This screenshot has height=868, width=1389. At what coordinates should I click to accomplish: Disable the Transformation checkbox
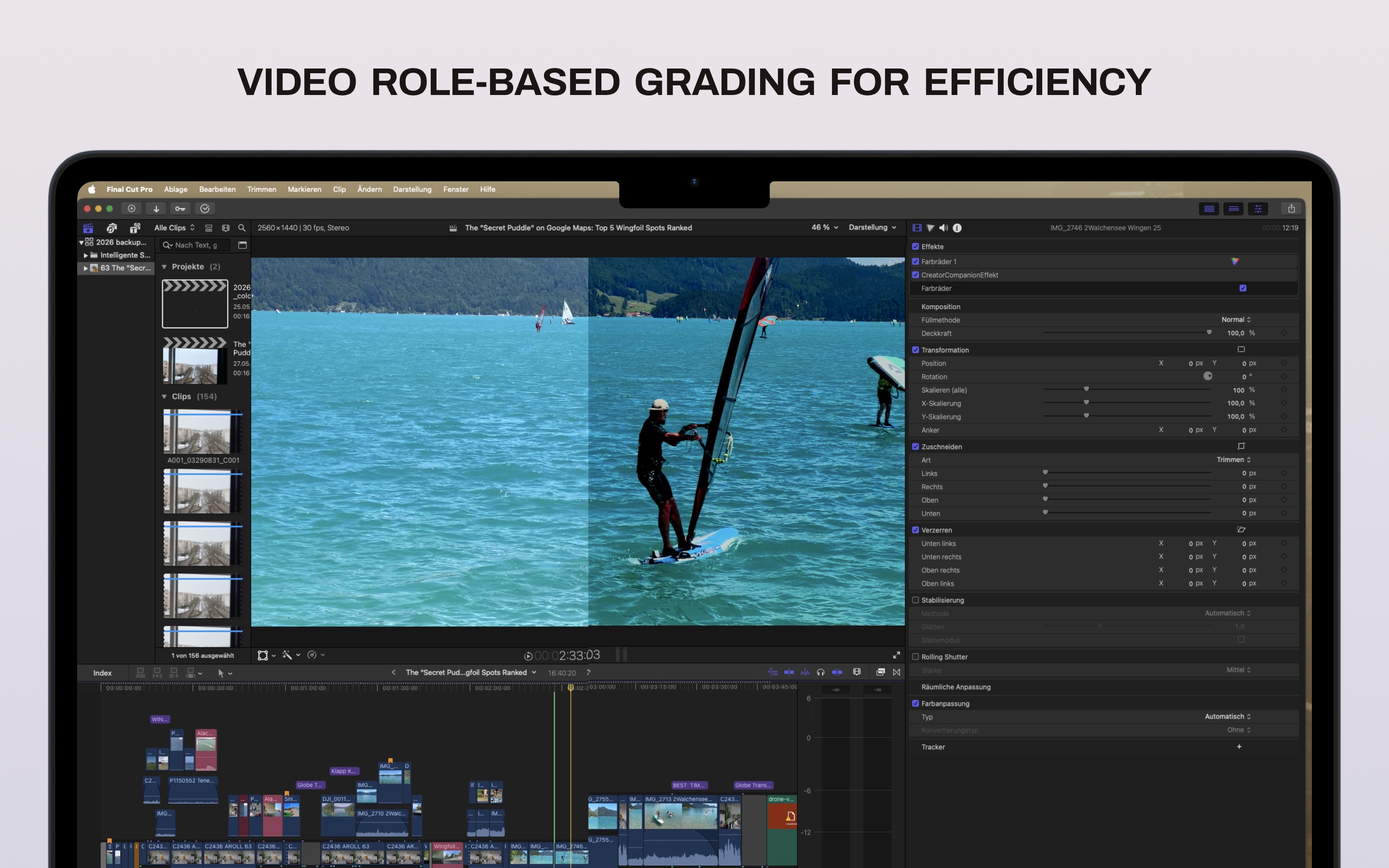(915, 350)
